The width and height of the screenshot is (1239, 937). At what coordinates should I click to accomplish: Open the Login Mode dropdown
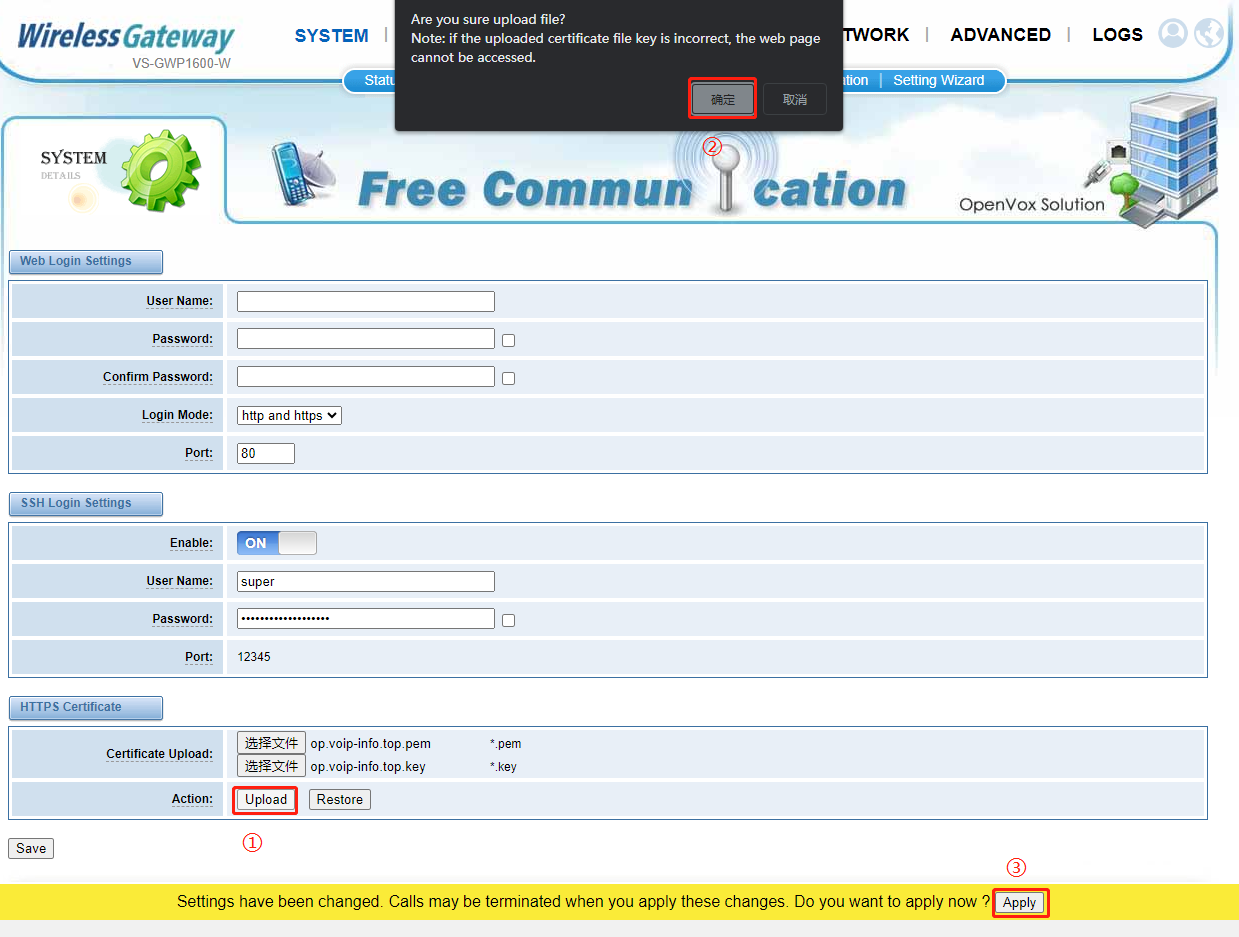click(289, 415)
